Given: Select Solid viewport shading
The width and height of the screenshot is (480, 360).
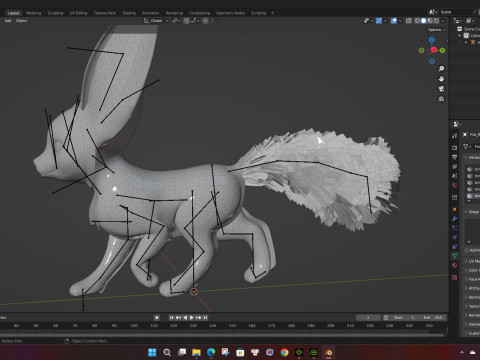Looking at the screenshot, I should (423, 21).
